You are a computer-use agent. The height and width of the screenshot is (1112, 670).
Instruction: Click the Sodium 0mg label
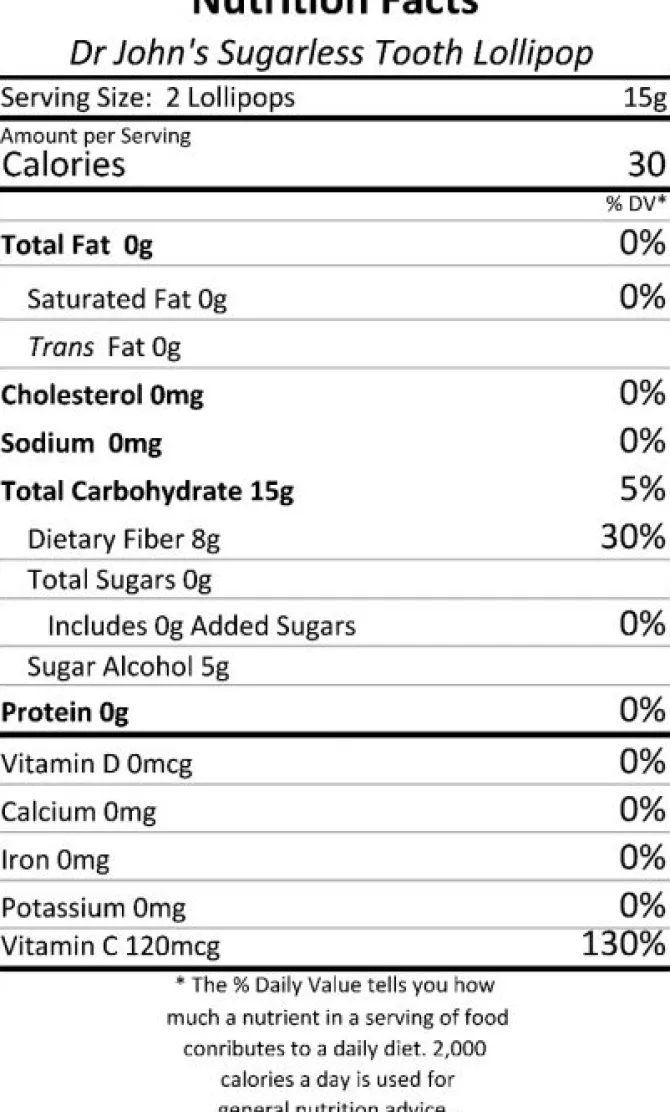point(82,443)
